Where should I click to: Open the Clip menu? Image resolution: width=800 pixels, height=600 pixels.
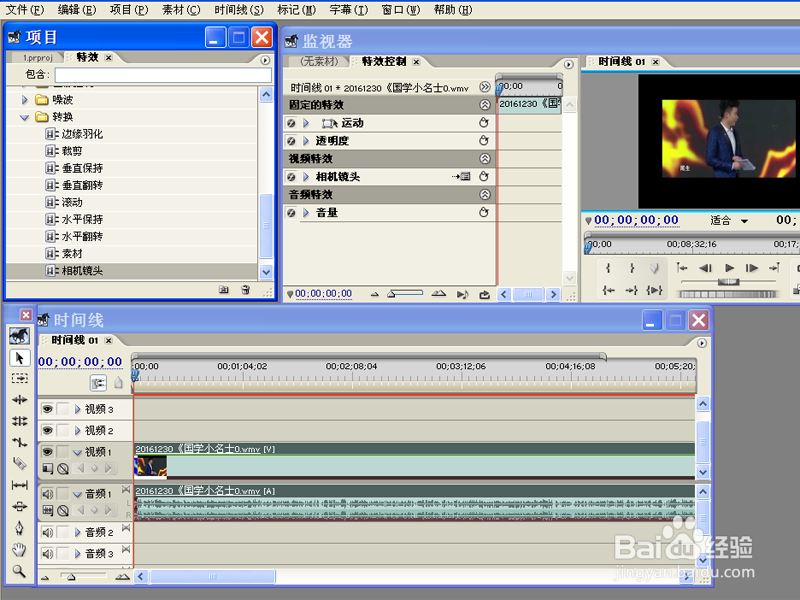[x=181, y=10]
